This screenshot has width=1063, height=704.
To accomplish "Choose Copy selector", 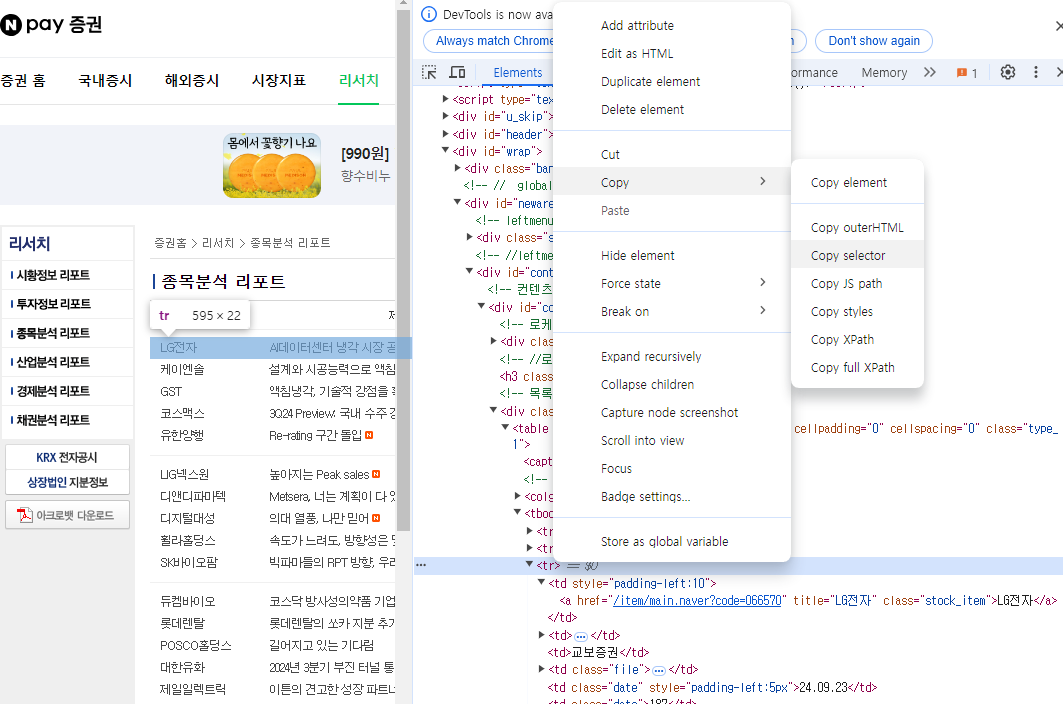I will click(857, 256).
